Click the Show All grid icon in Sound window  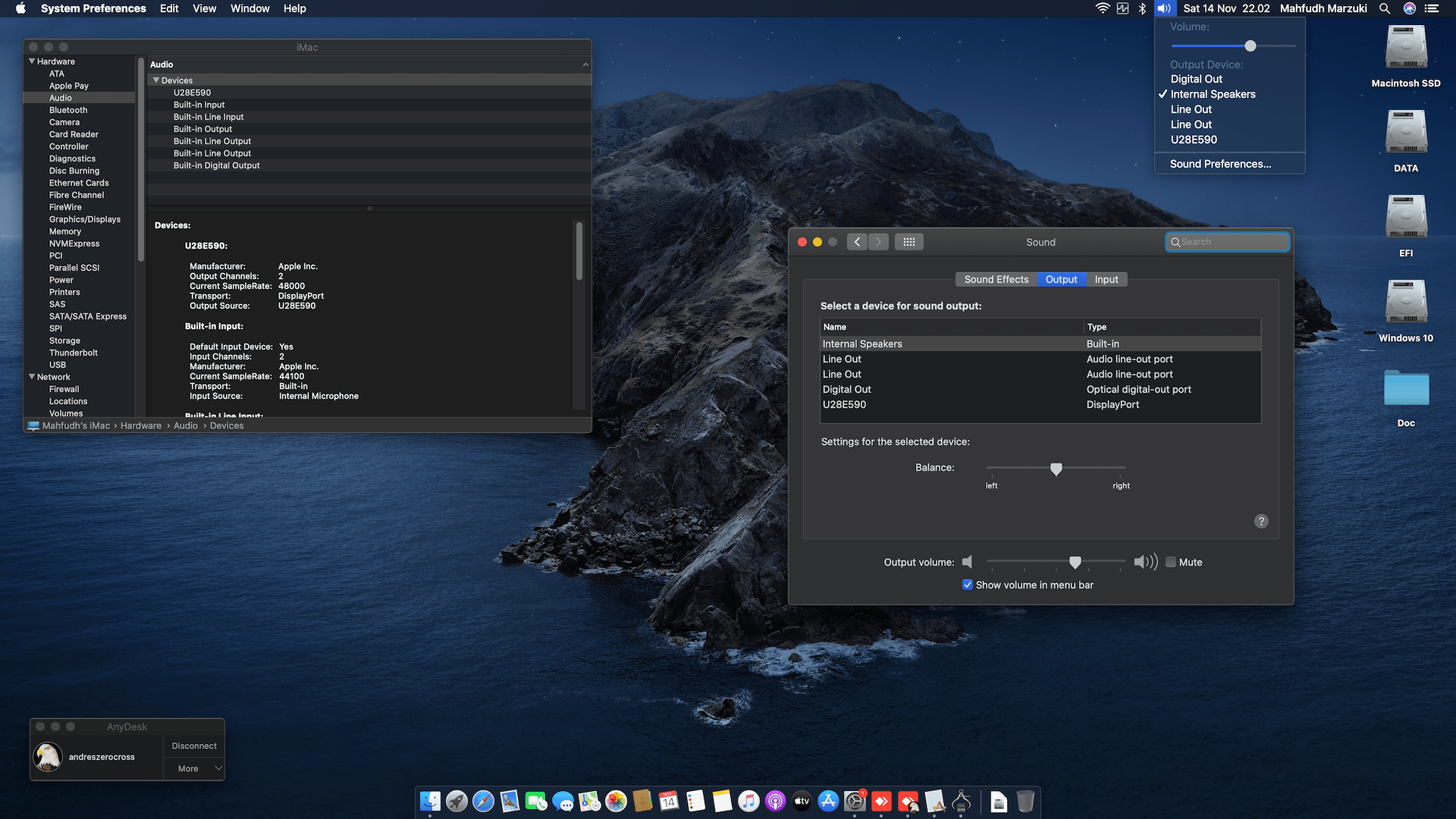point(908,241)
